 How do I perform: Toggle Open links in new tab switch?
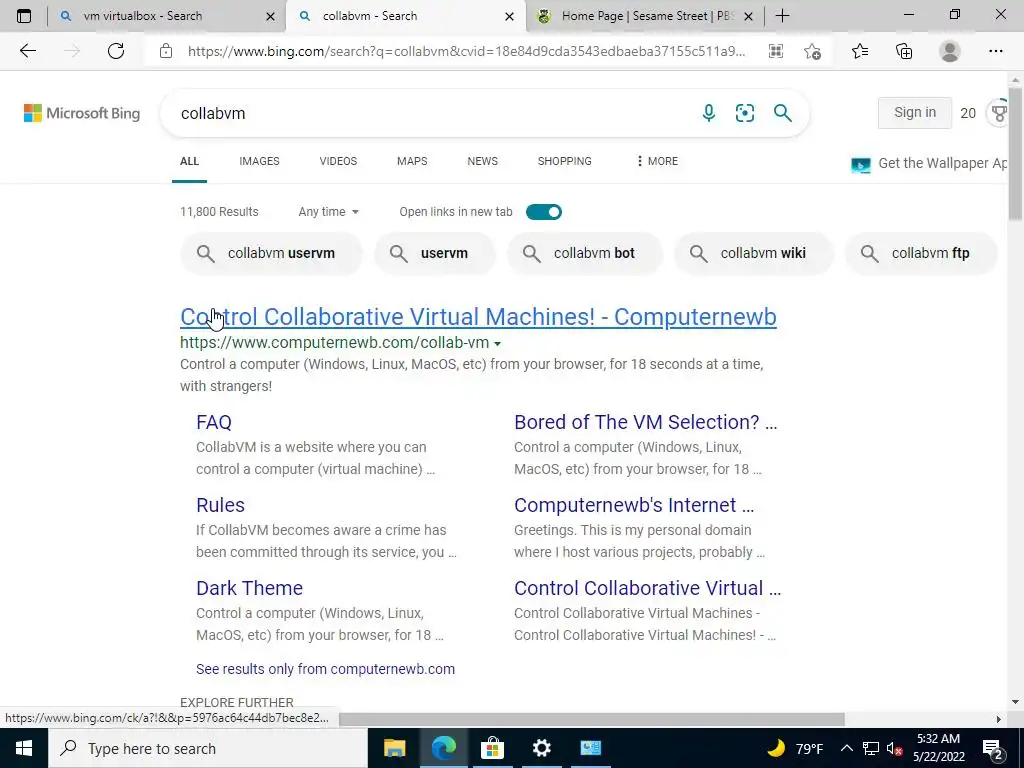click(x=543, y=212)
